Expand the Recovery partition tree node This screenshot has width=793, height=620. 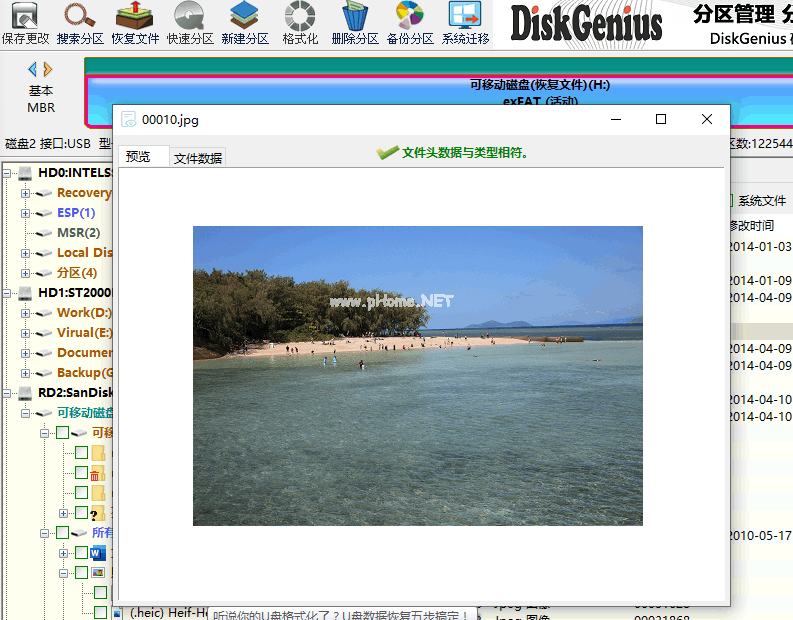pos(26,193)
